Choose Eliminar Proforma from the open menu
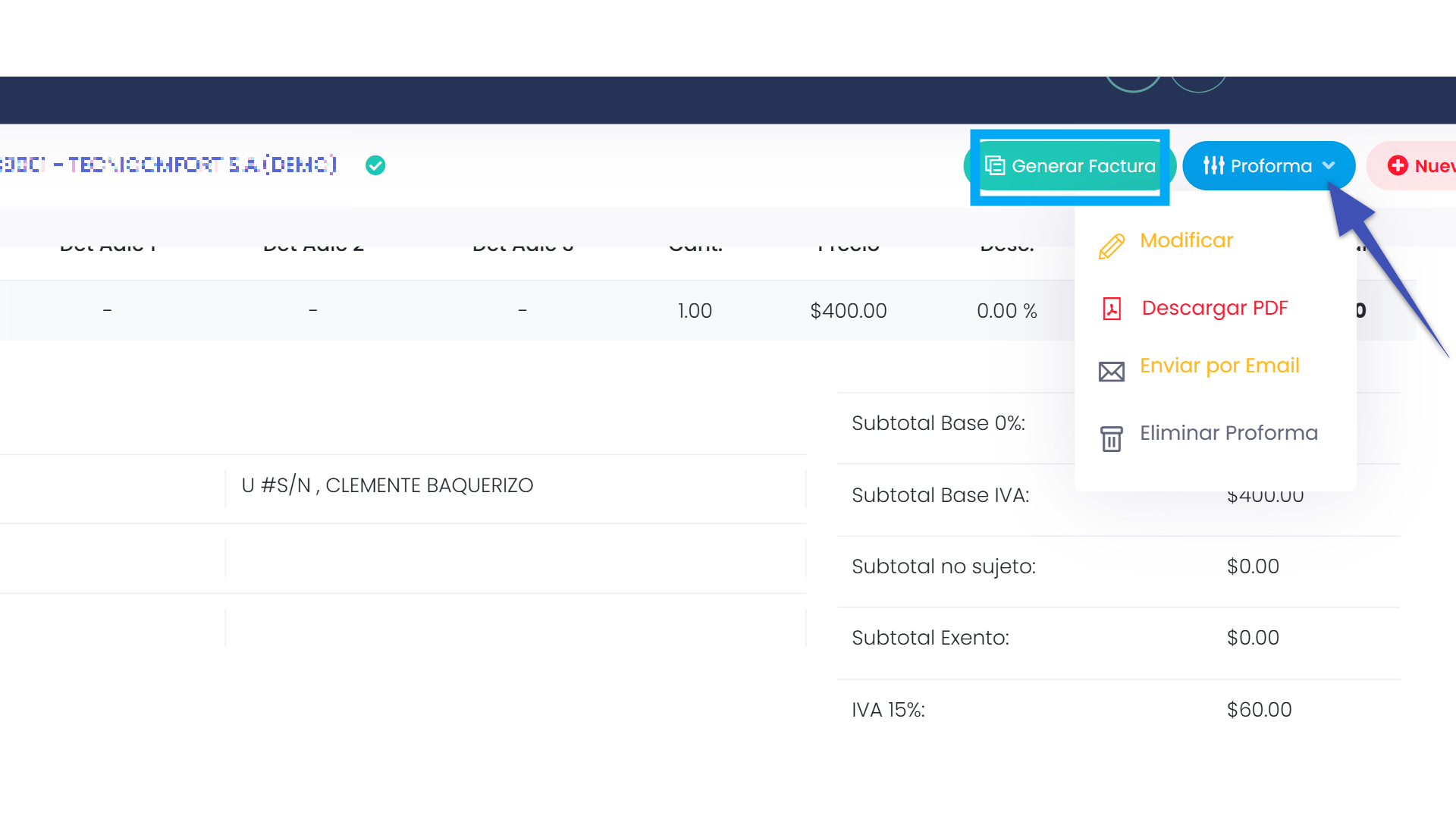1456x819 pixels. (x=1229, y=432)
